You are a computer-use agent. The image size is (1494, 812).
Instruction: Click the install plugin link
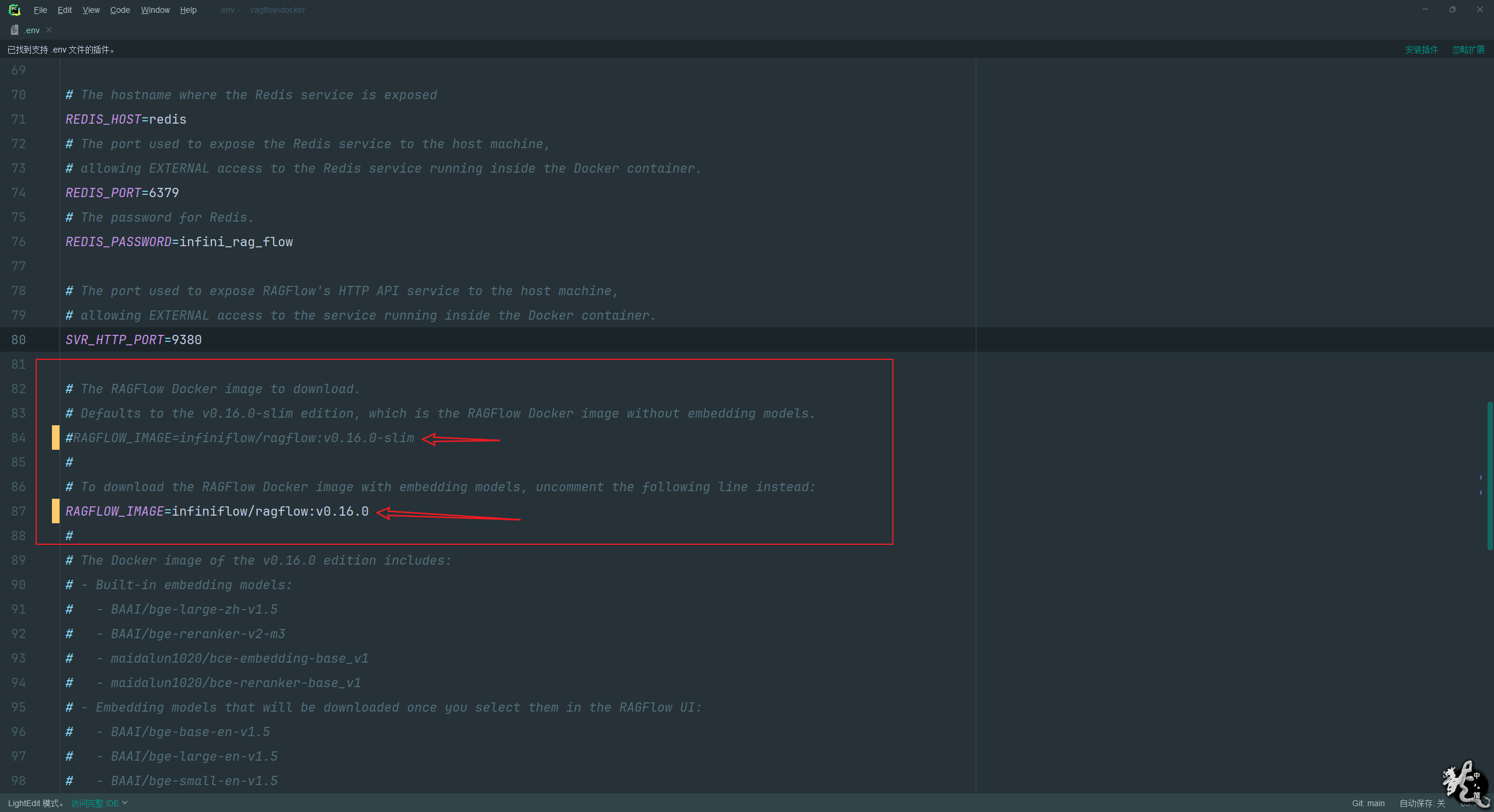(1421, 50)
